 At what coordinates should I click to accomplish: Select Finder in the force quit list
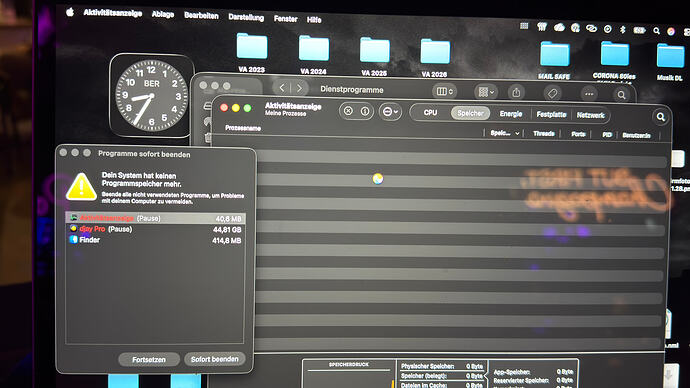[x=155, y=240]
